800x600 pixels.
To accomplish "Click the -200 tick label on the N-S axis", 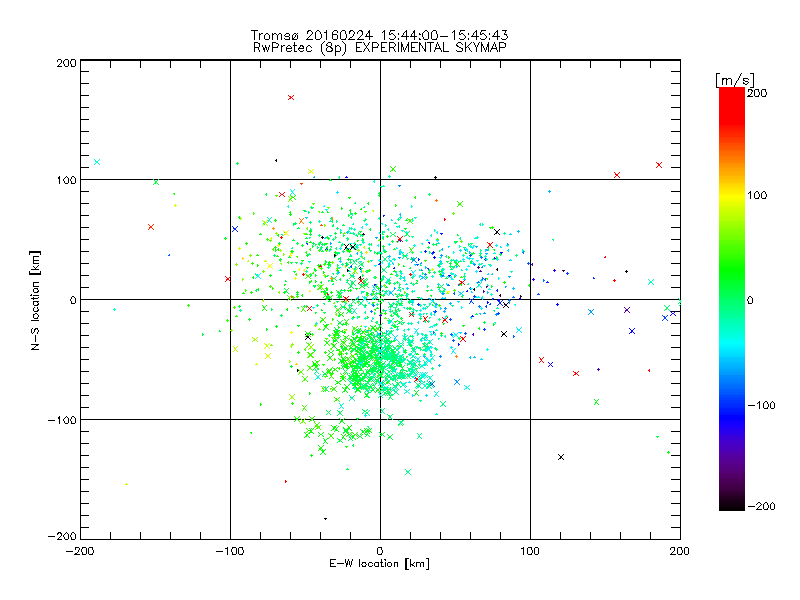I will pyautogui.click(x=62, y=536).
